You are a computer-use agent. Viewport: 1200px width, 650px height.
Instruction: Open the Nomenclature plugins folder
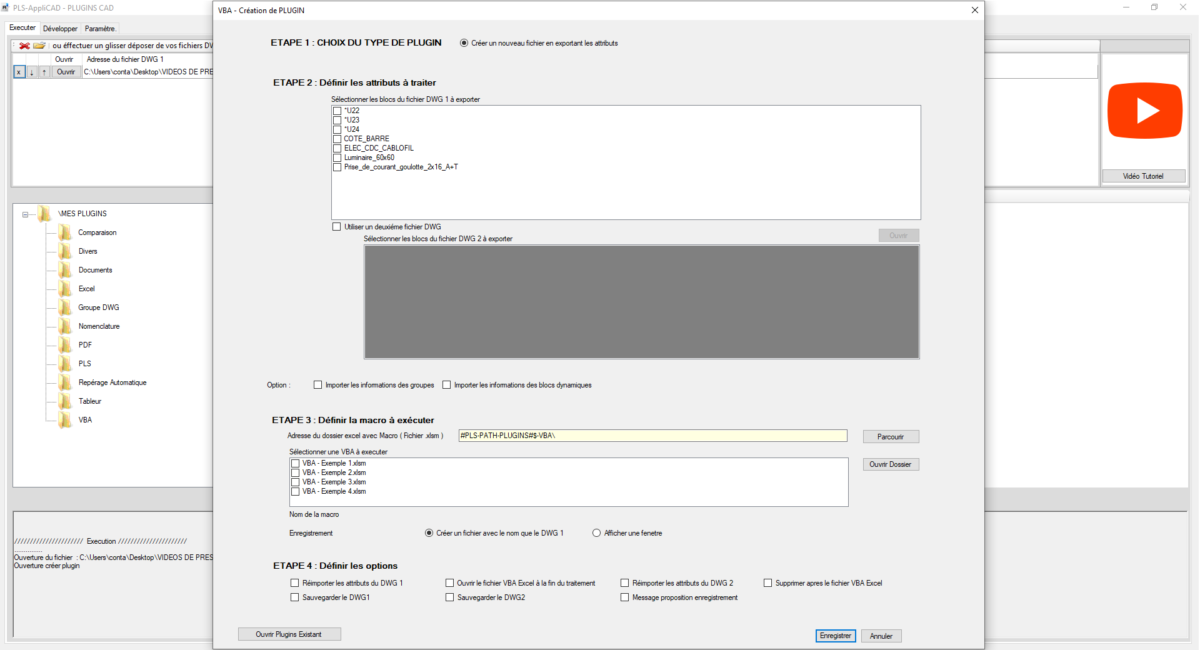point(99,325)
